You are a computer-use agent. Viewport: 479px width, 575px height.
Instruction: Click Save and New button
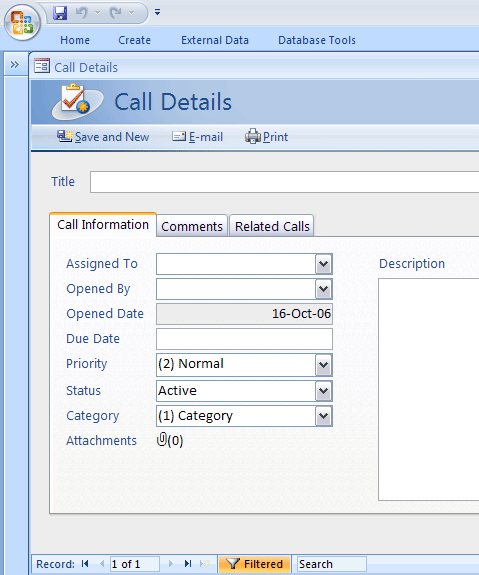click(x=103, y=137)
